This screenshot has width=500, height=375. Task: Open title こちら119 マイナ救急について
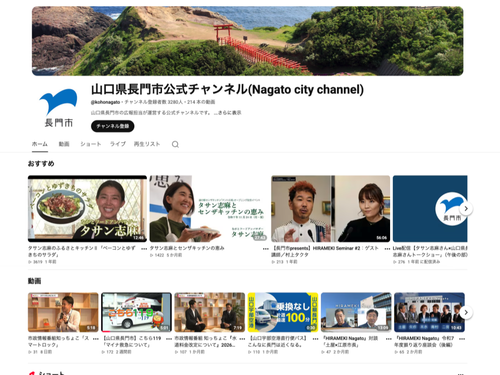click(x=132, y=342)
